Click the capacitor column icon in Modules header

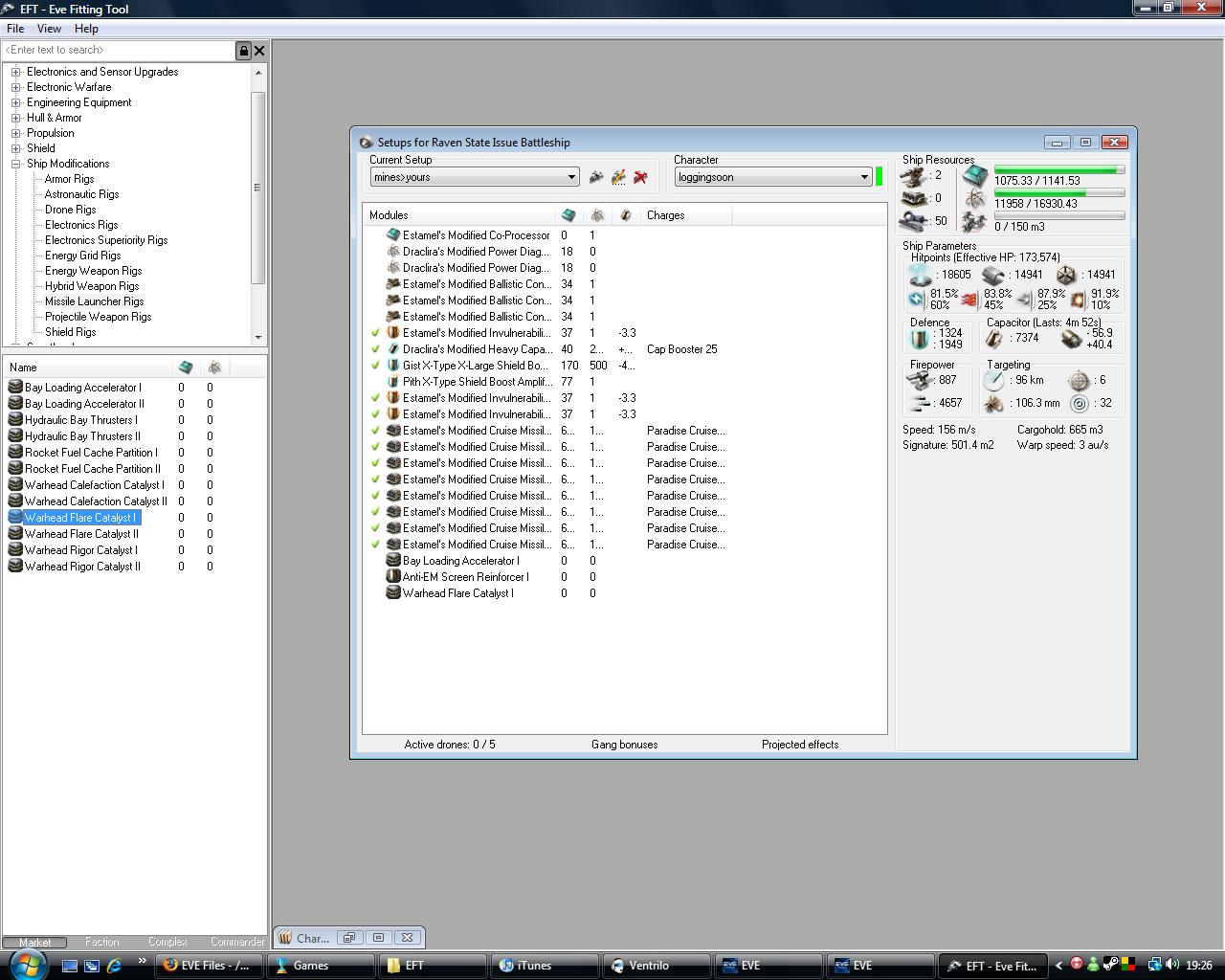tap(626, 215)
